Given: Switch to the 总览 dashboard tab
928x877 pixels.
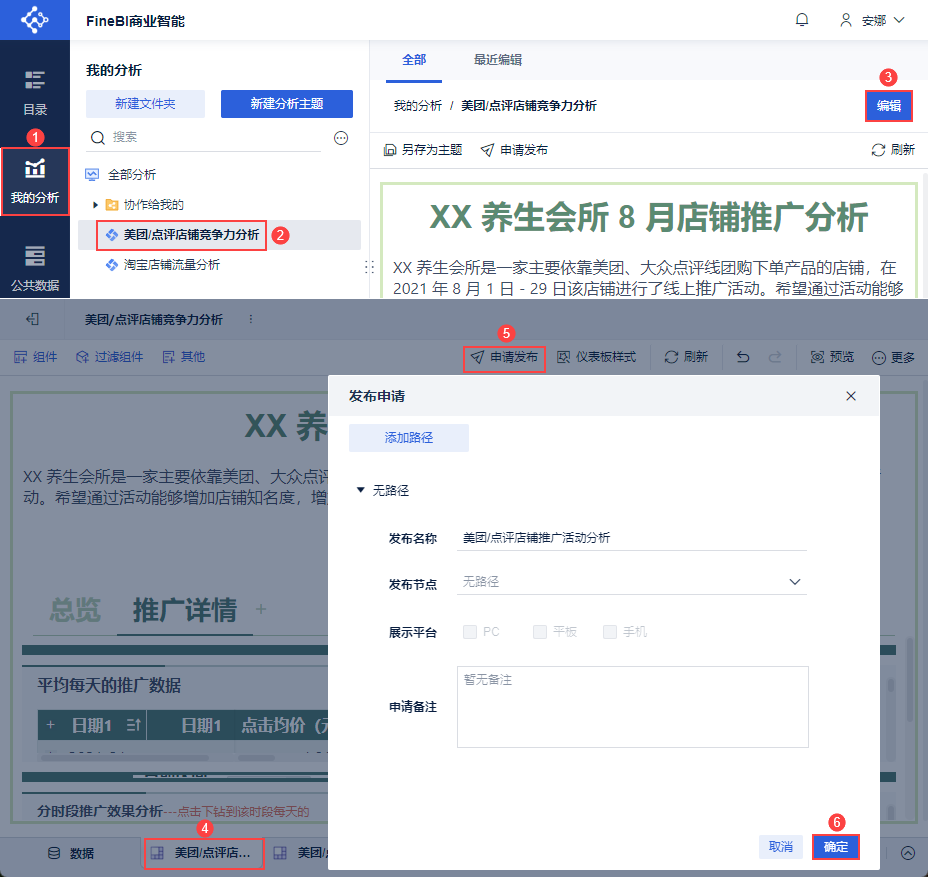Looking at the screenshot, I should pos(75,610).
